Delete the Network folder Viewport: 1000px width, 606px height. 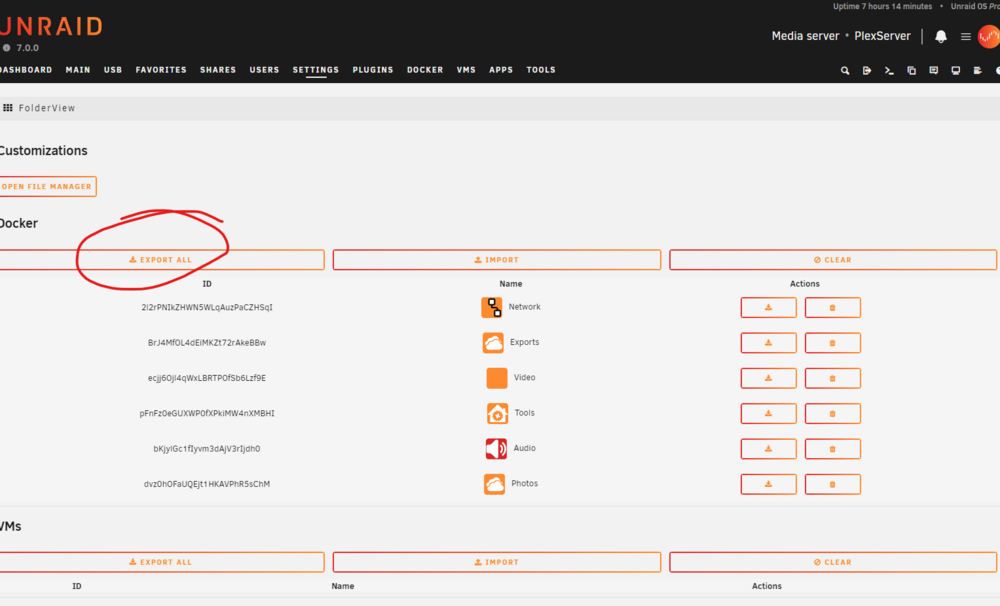[832, 307]
